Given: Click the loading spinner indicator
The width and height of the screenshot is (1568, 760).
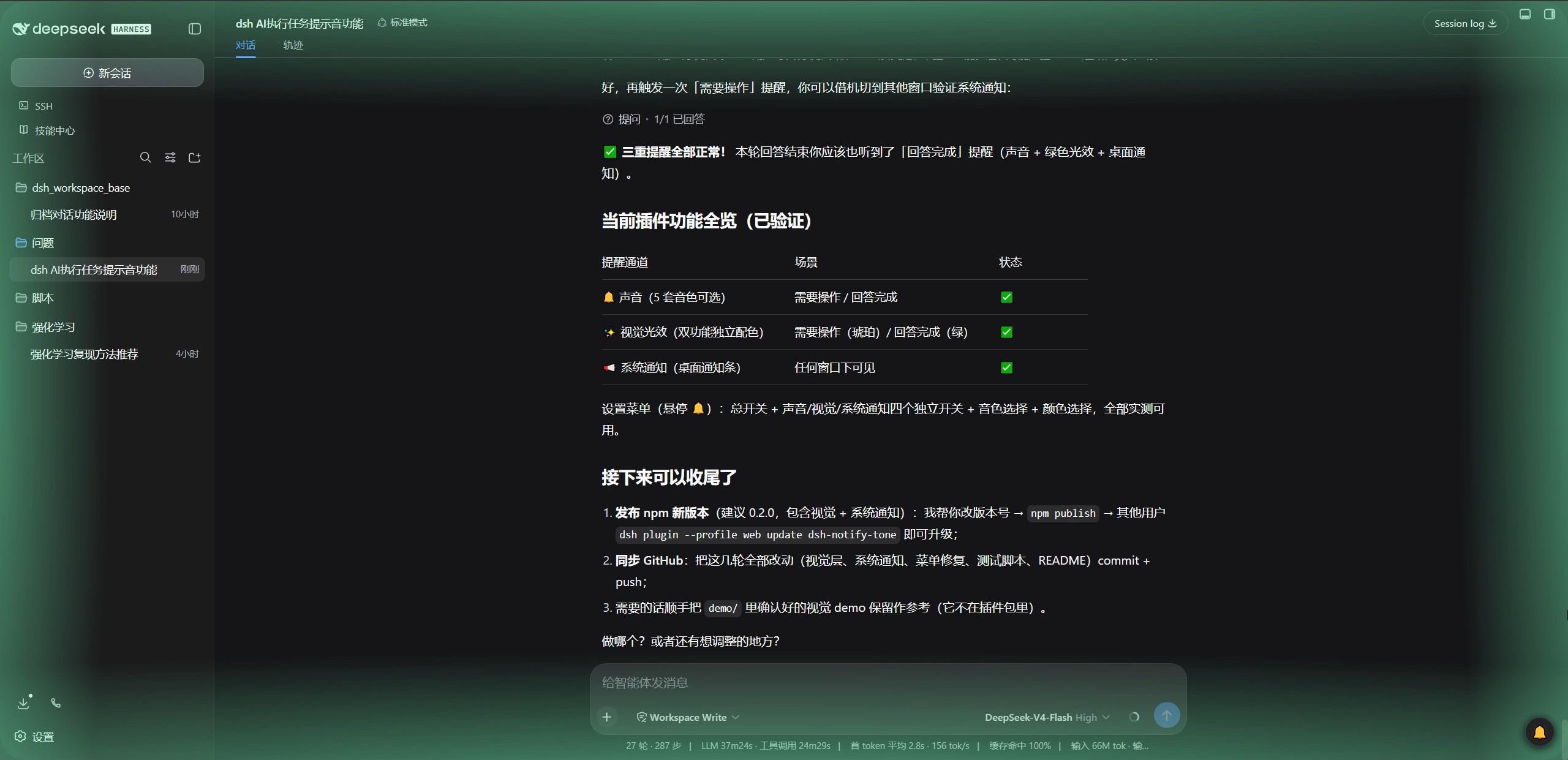Looking at the screenshot, I should coord(1134,717).
